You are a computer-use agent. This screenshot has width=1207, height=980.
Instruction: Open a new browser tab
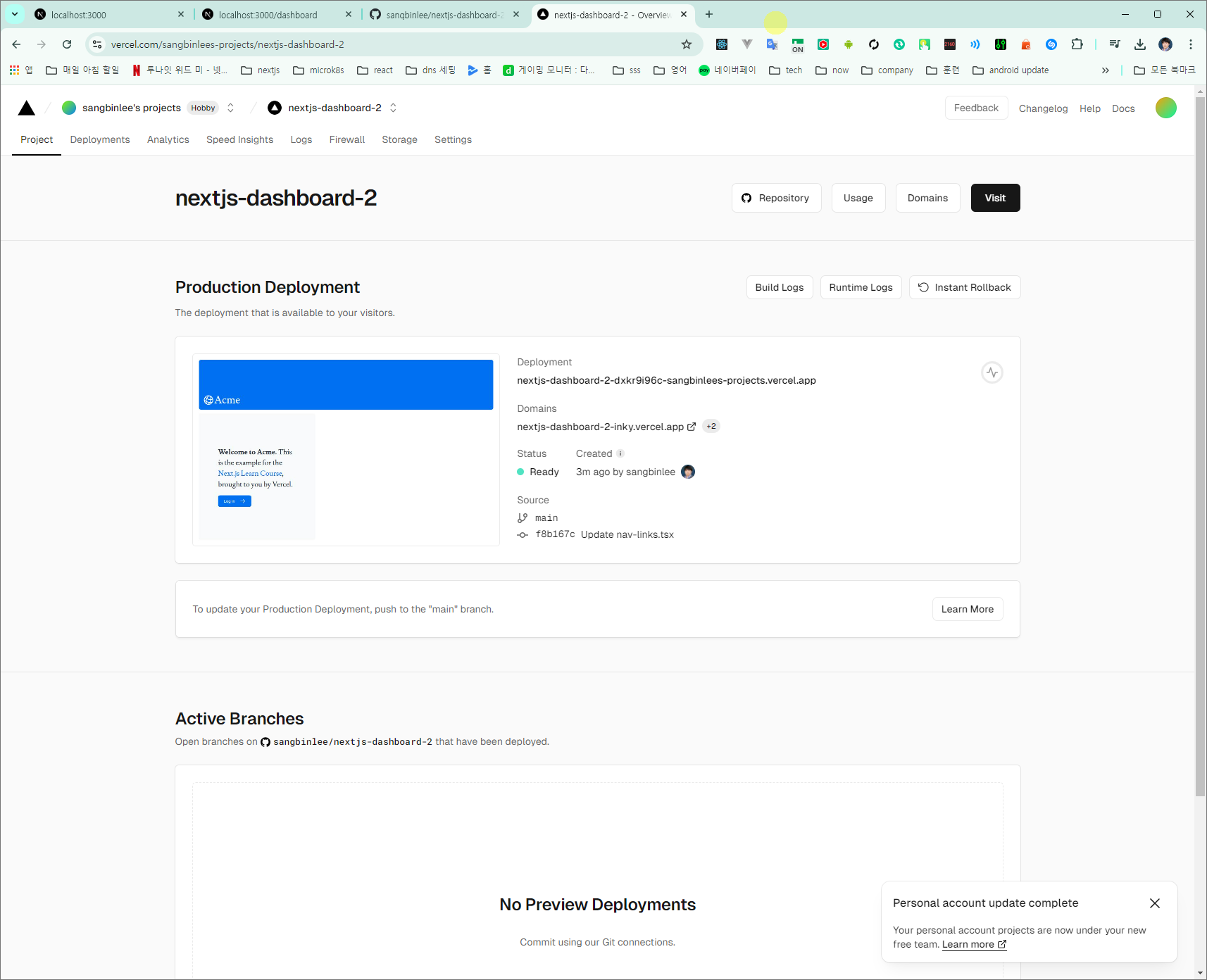click(x=709, y=14)
